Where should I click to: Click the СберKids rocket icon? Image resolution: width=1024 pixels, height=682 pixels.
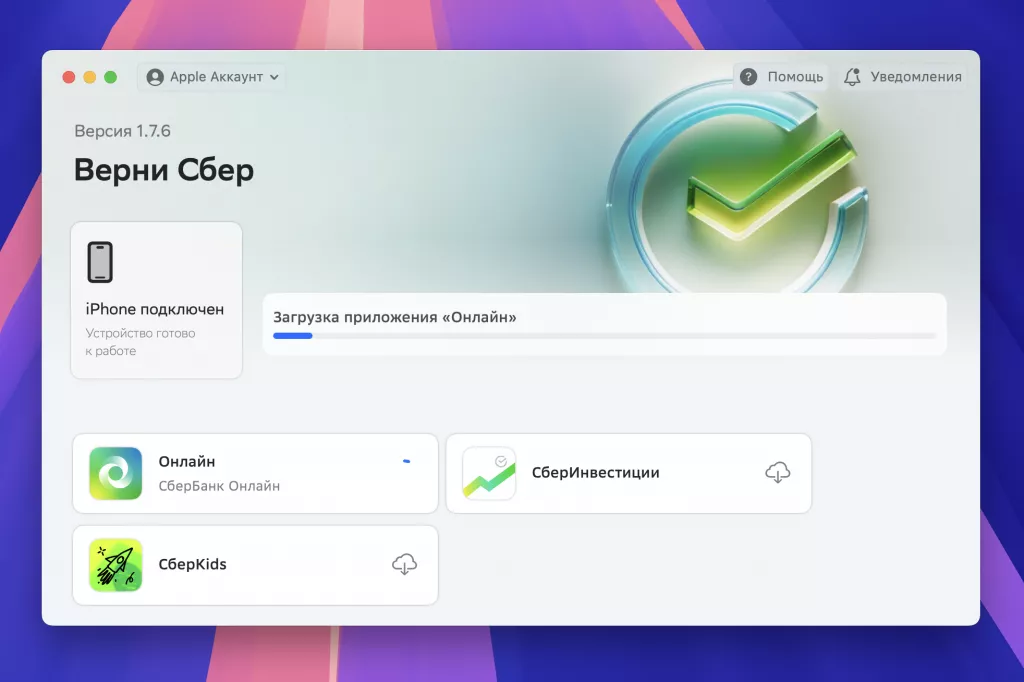pos(115,564)
